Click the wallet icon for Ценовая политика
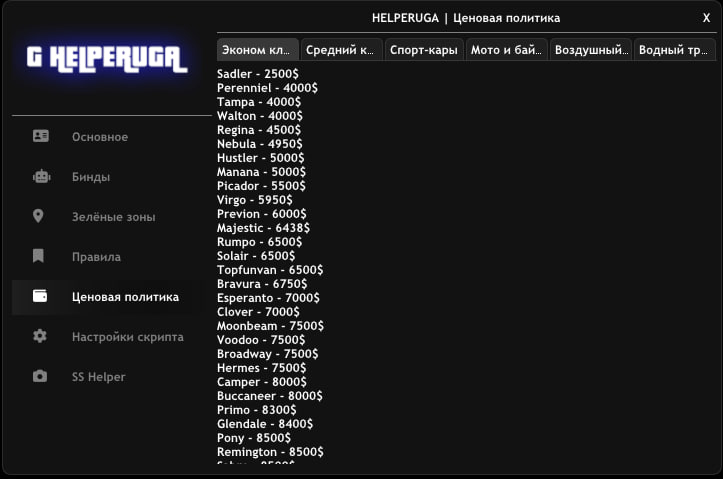The width and height of the screenshot is (723, 479). [40, 296]
